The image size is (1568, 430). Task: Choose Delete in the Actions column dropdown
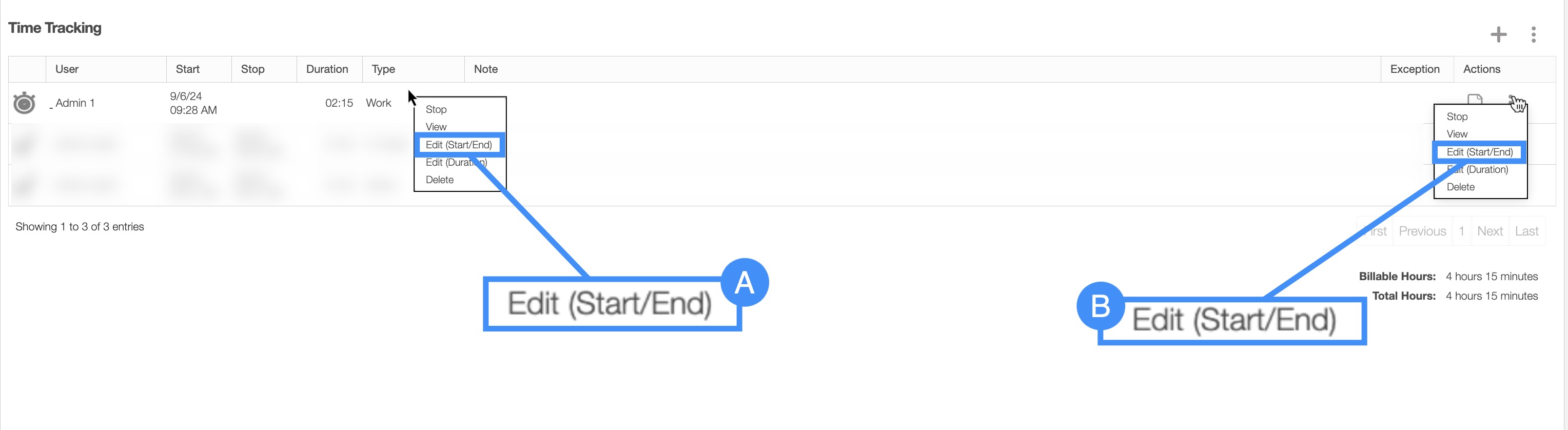point(1460,187)
